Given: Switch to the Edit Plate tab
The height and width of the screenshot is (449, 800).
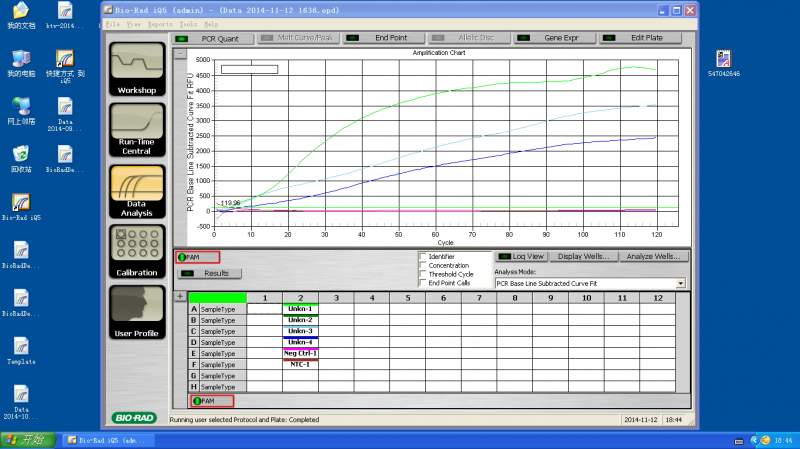Looking at the screenshot, I should point(640,38).
